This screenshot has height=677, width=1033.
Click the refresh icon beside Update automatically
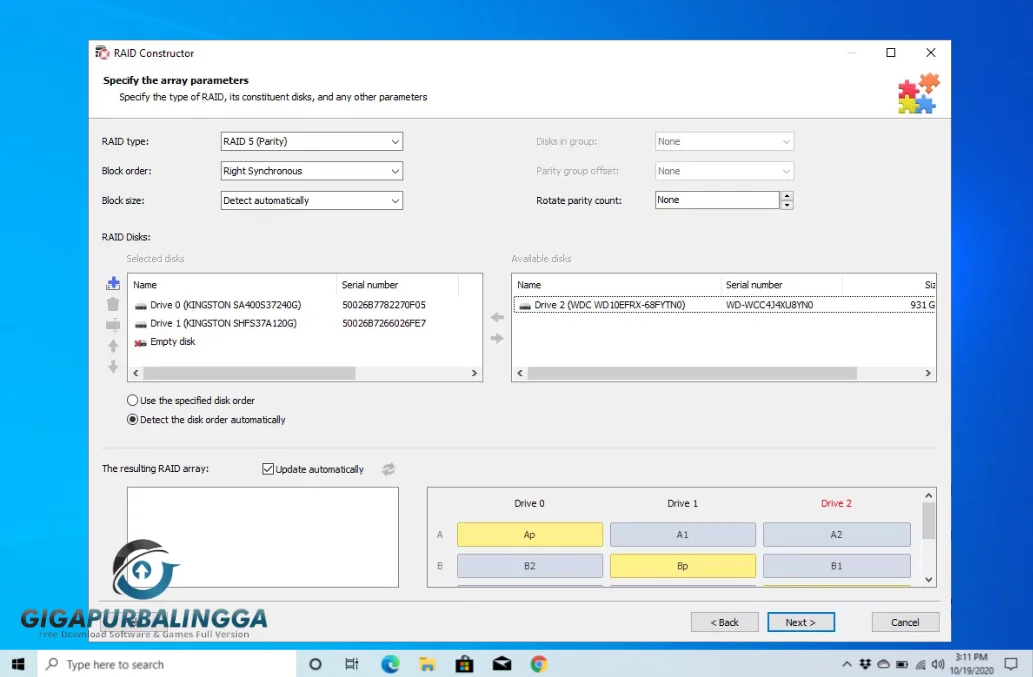[389, 469]
